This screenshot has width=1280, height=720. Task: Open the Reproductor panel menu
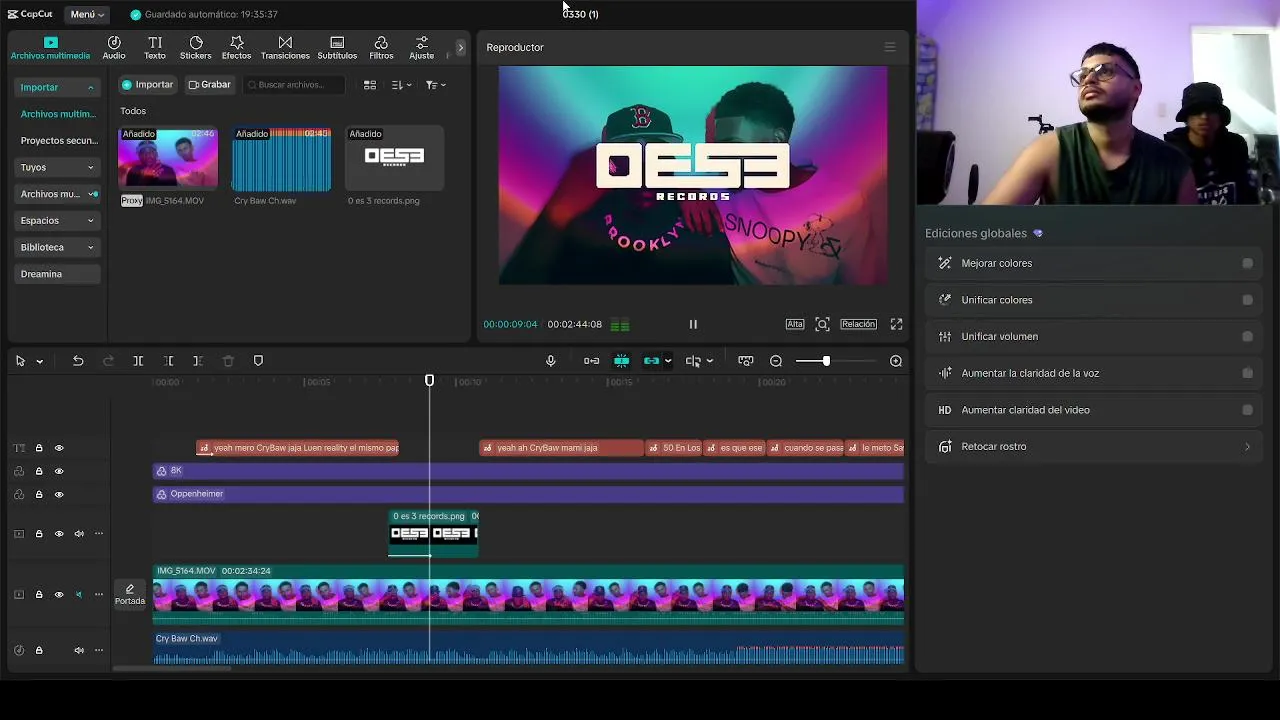click(x=890, y=47)
